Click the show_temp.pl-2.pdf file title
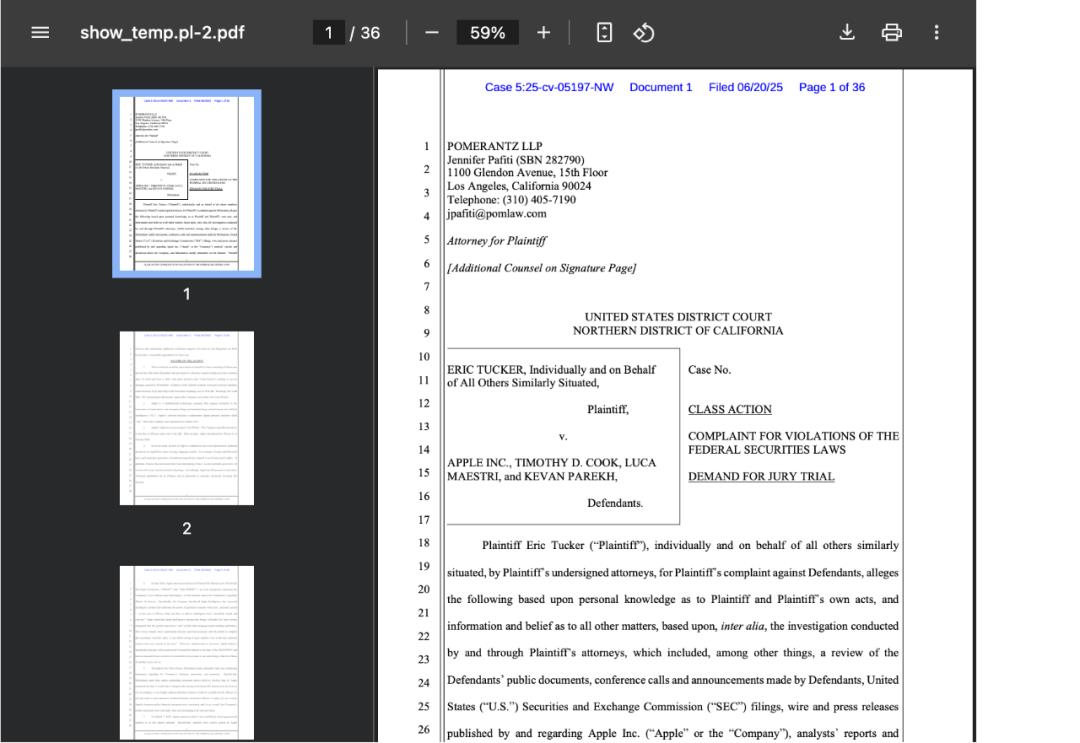Screen dimensions: 1080x743 coord(162,32)
